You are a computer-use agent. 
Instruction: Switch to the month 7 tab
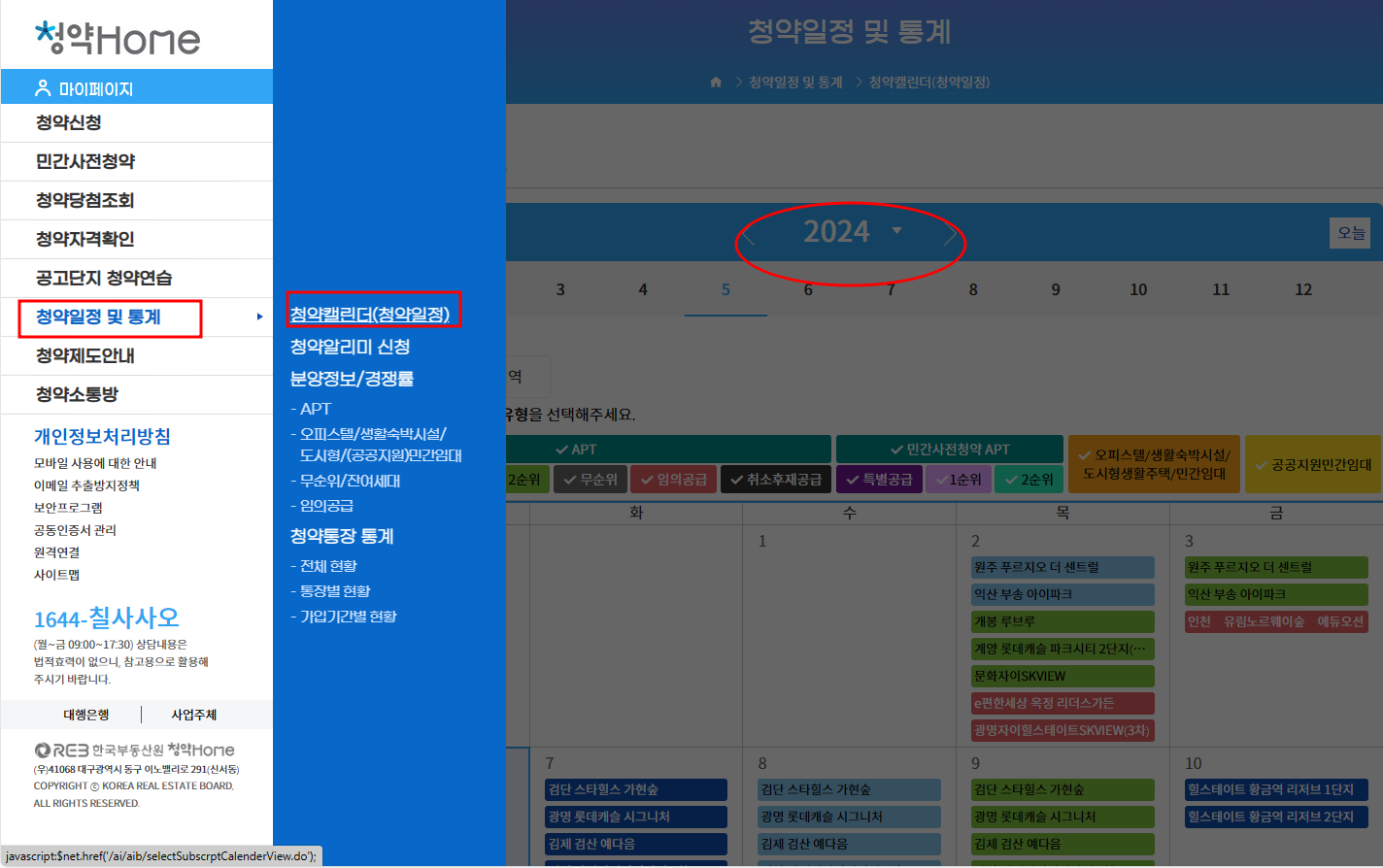pyautogui.click(x=891, y=288)
